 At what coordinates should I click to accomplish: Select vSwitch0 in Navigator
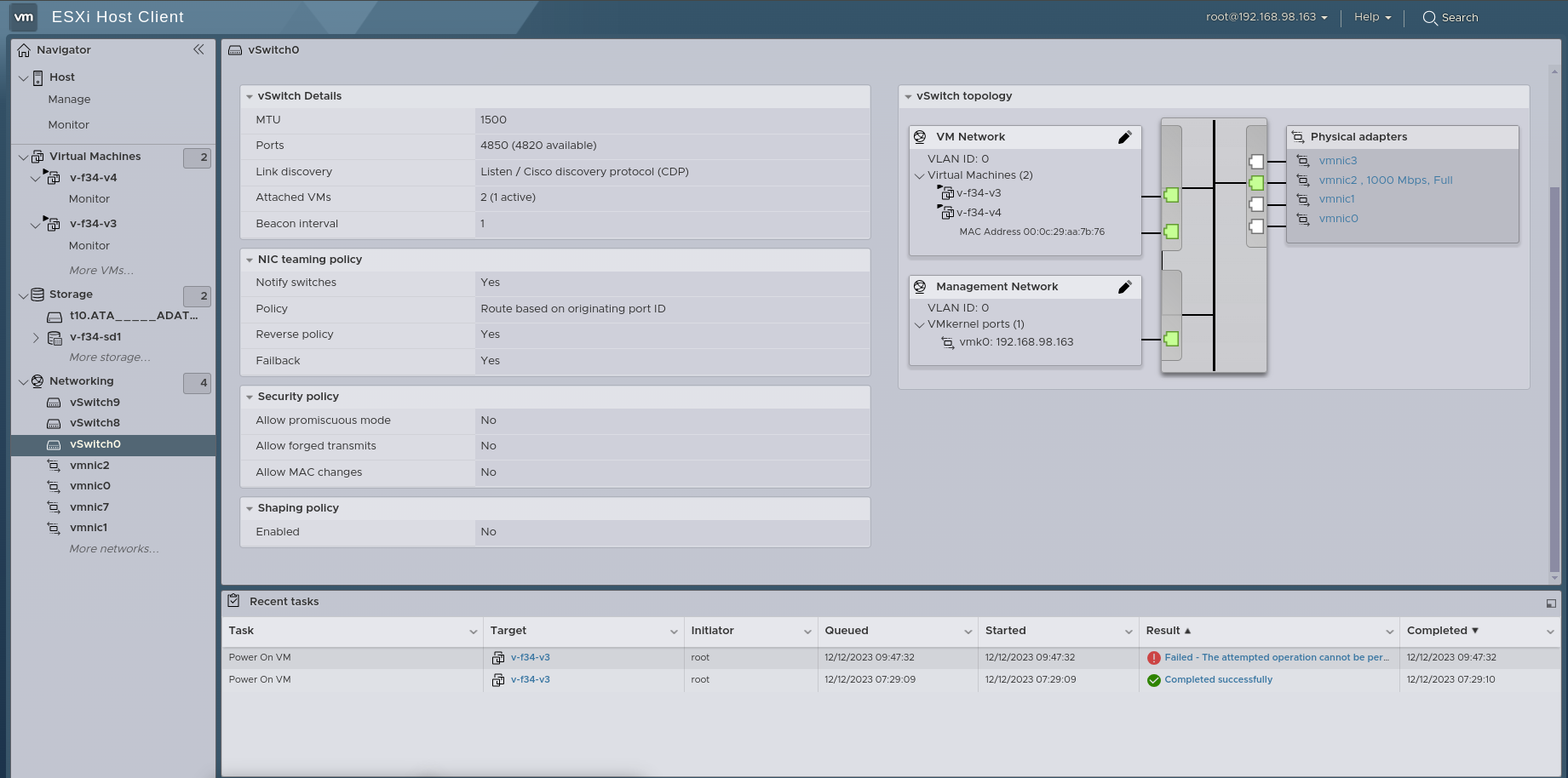click(112, 444)
